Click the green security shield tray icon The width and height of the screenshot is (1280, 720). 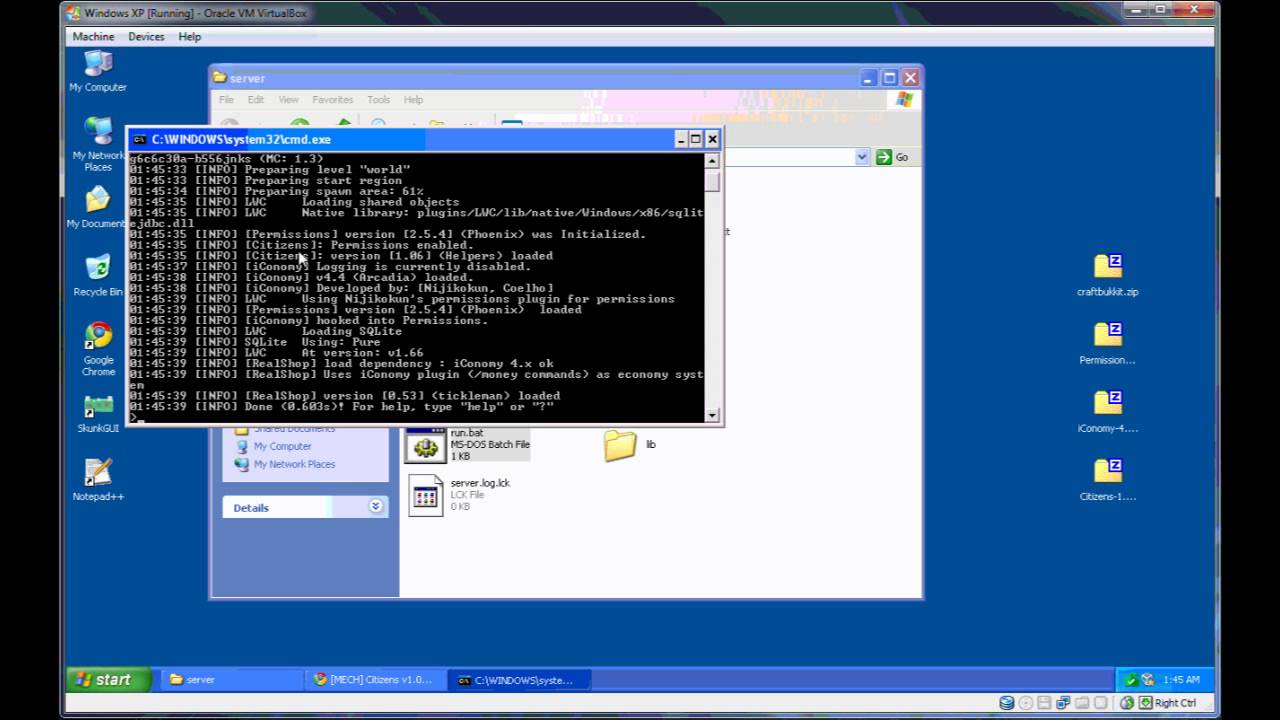pos(1130,680)
